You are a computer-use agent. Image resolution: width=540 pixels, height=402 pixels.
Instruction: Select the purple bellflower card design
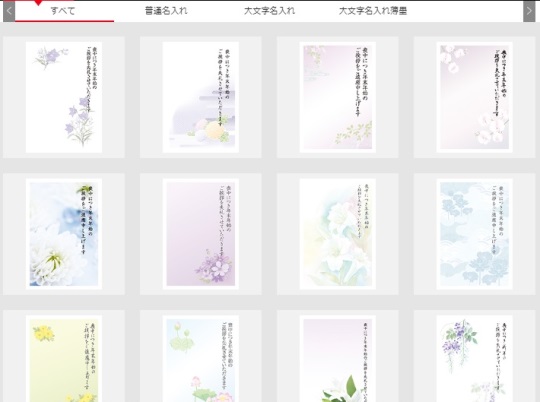[64, 97]
